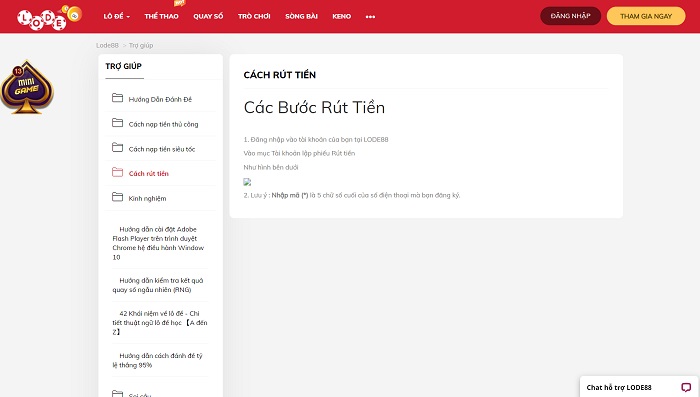Click folder icon beside Hướng Dẫn Đánh Đề
Image resolution: width=700 pixels, height=397 pixels.
tap(117, 98)
